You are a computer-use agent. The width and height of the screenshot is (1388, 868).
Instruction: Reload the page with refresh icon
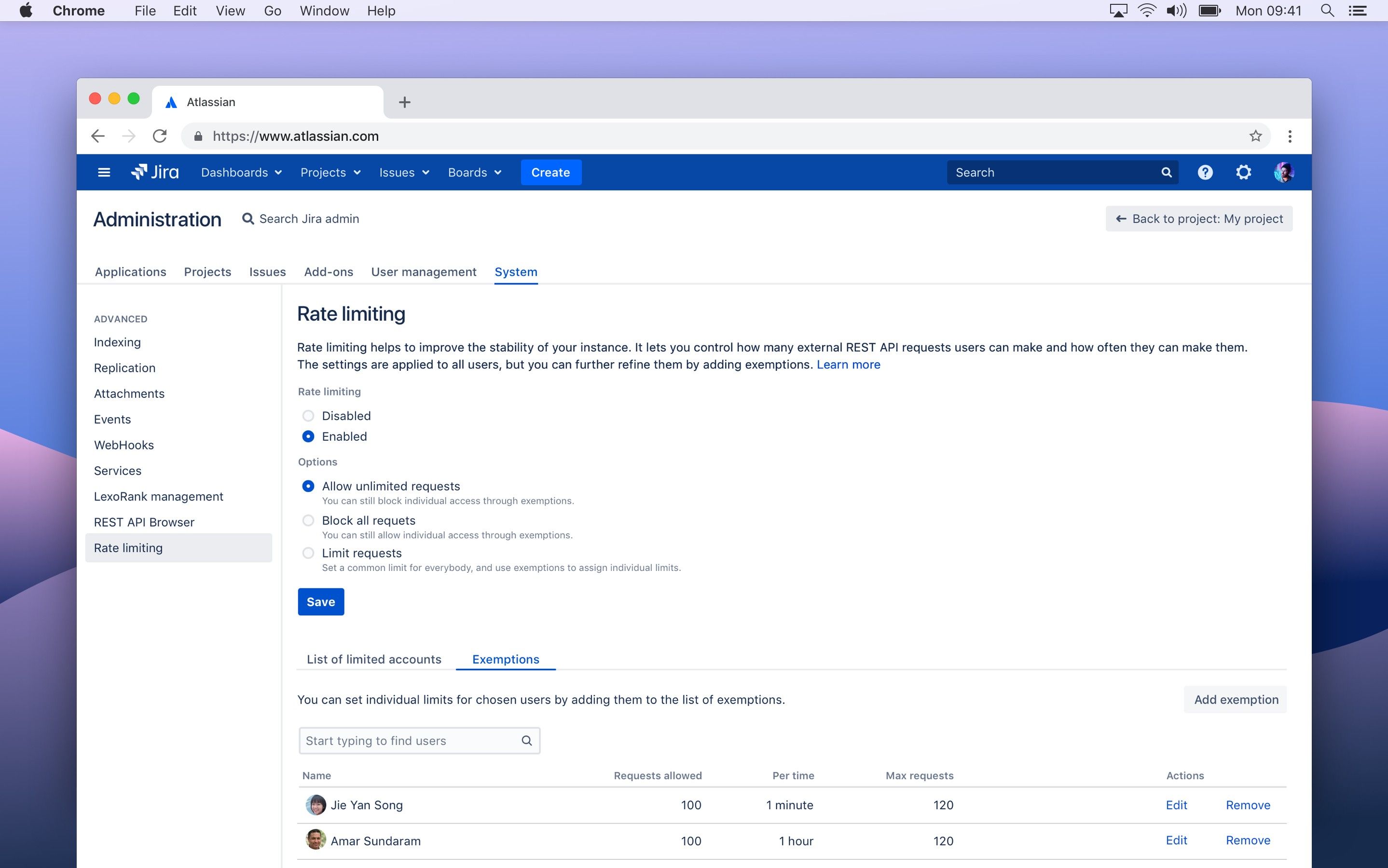pyautogui.click(x=160, y=136)
